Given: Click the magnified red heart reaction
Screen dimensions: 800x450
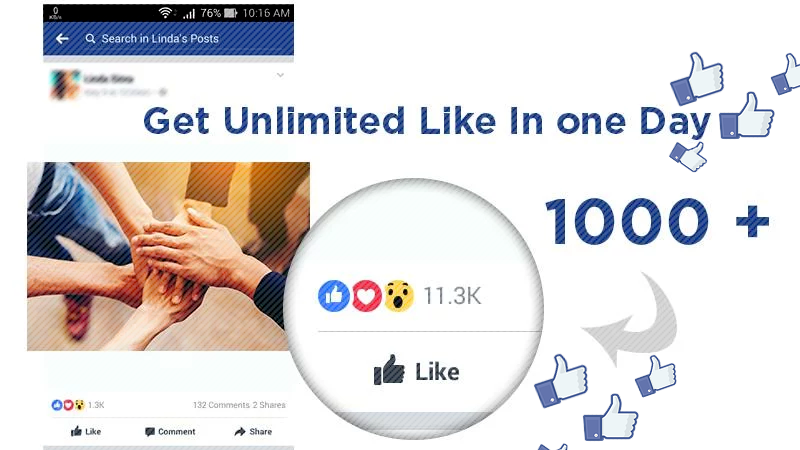Looking at the screenshot, I should tap(366, 295).
